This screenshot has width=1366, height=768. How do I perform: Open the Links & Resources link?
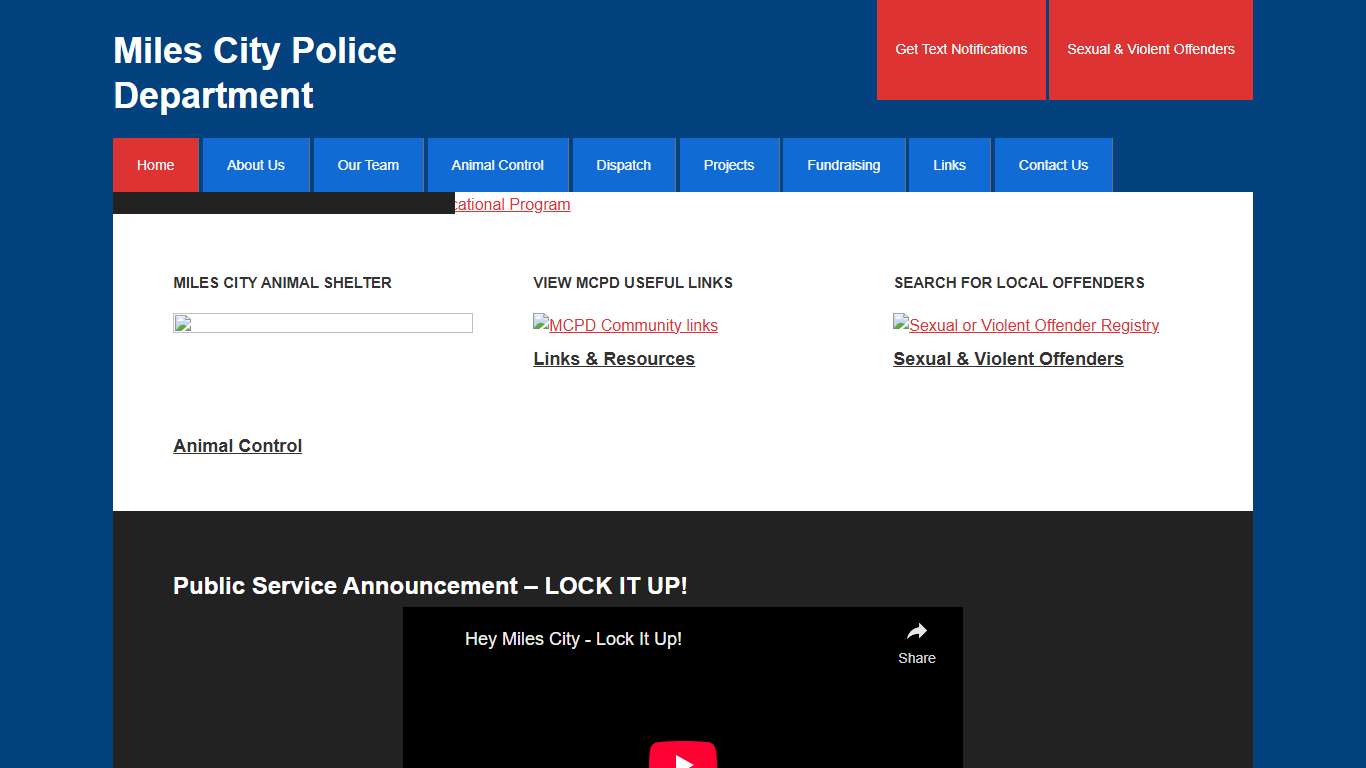(x=614, y=358)
